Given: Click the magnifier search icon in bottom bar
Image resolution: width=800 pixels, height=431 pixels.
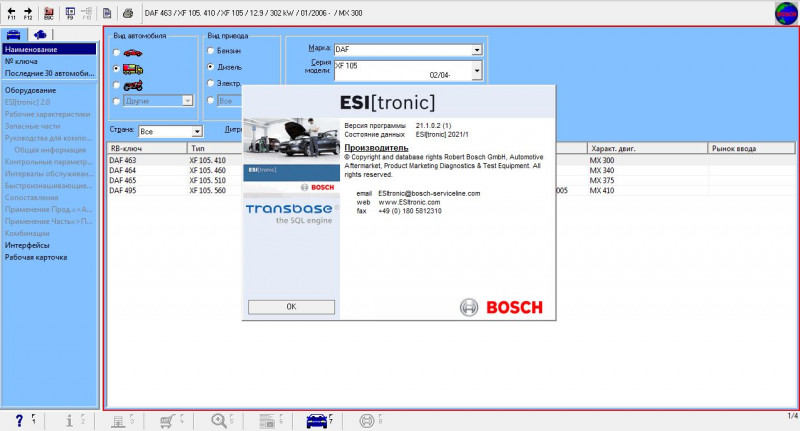Looking at the screenshot, I should (218, 420).
